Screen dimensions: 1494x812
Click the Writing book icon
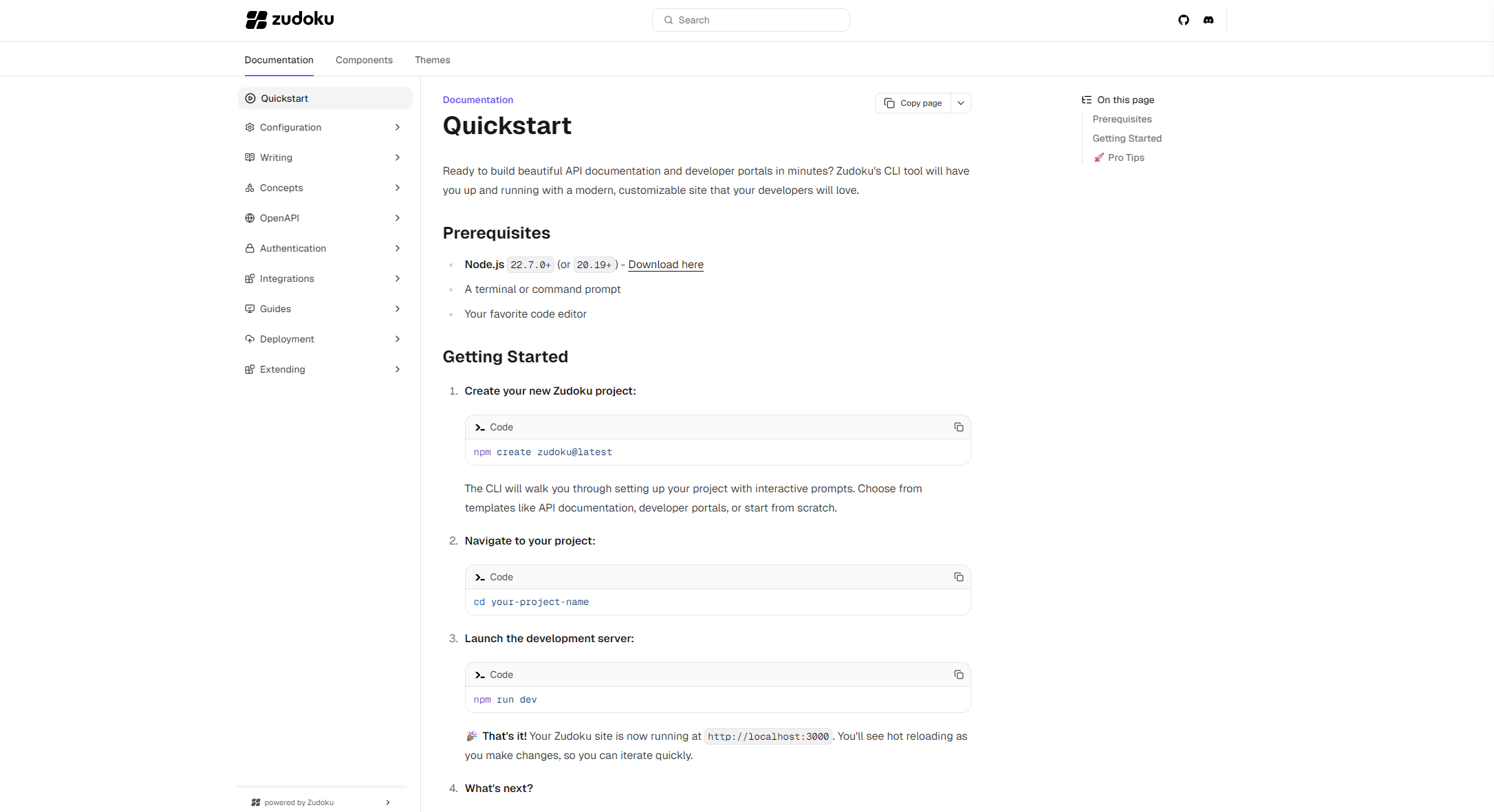[x=250, y=157]
